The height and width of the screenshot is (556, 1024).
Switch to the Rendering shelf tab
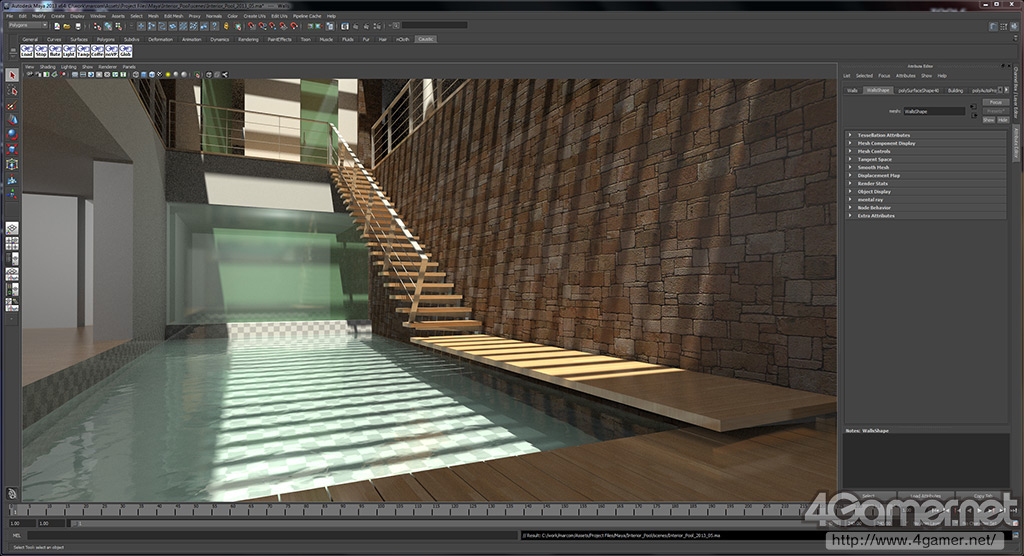coord(247,40)
